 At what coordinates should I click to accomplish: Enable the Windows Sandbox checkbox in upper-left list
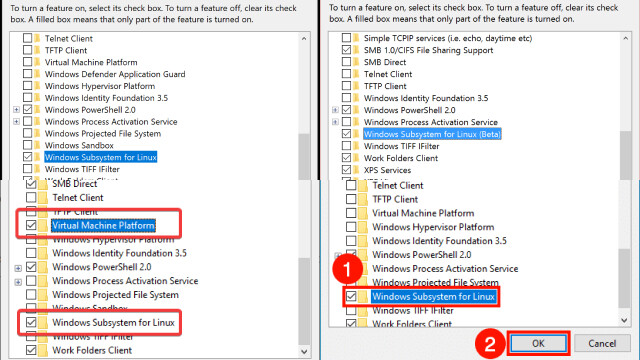(27, 145)
